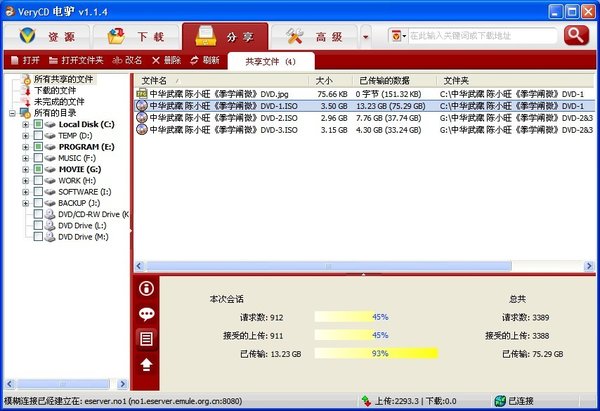Click DVD-3.ISO disc image icon
The image size is (600, 411).
tap(142, 129)
